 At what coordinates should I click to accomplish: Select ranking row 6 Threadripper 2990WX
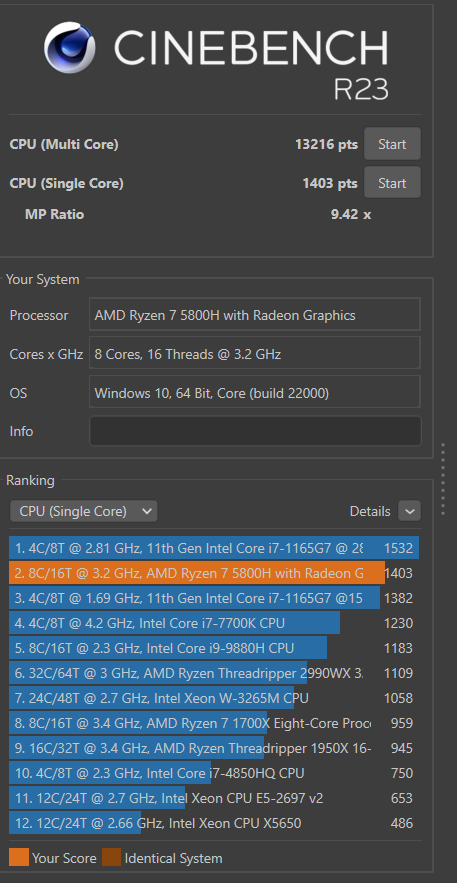[214, 673]
